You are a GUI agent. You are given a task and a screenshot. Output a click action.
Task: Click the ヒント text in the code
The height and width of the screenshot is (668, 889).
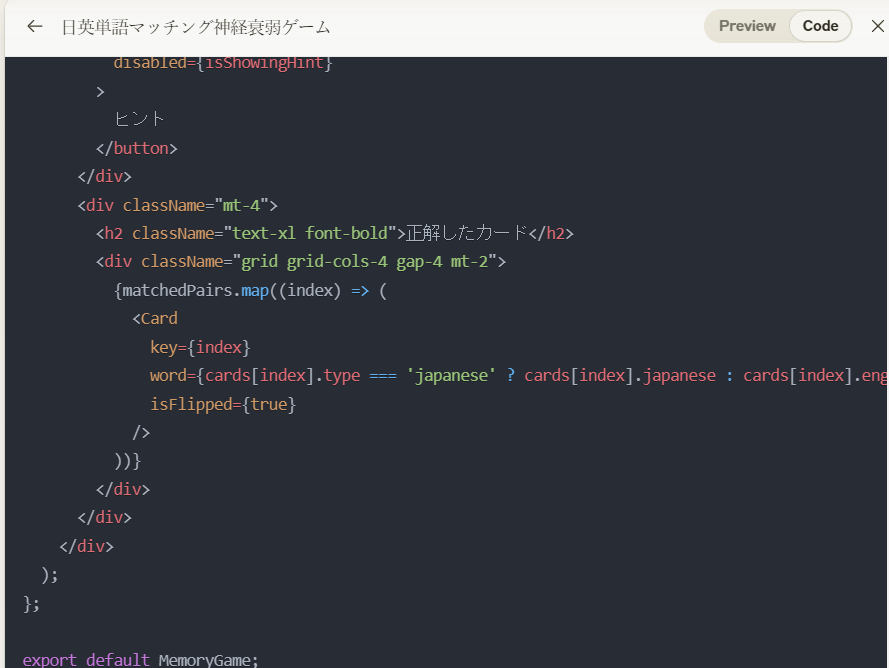pos(140,119)
